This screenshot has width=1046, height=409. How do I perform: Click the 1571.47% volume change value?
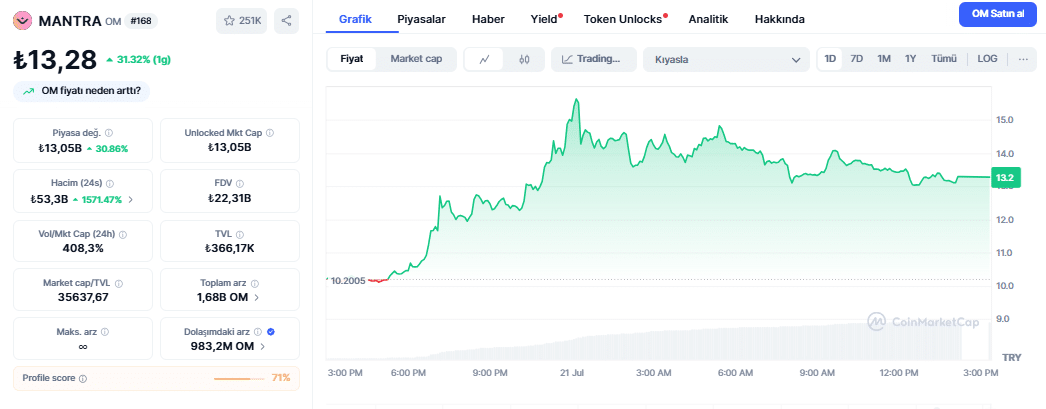[101, 199]
